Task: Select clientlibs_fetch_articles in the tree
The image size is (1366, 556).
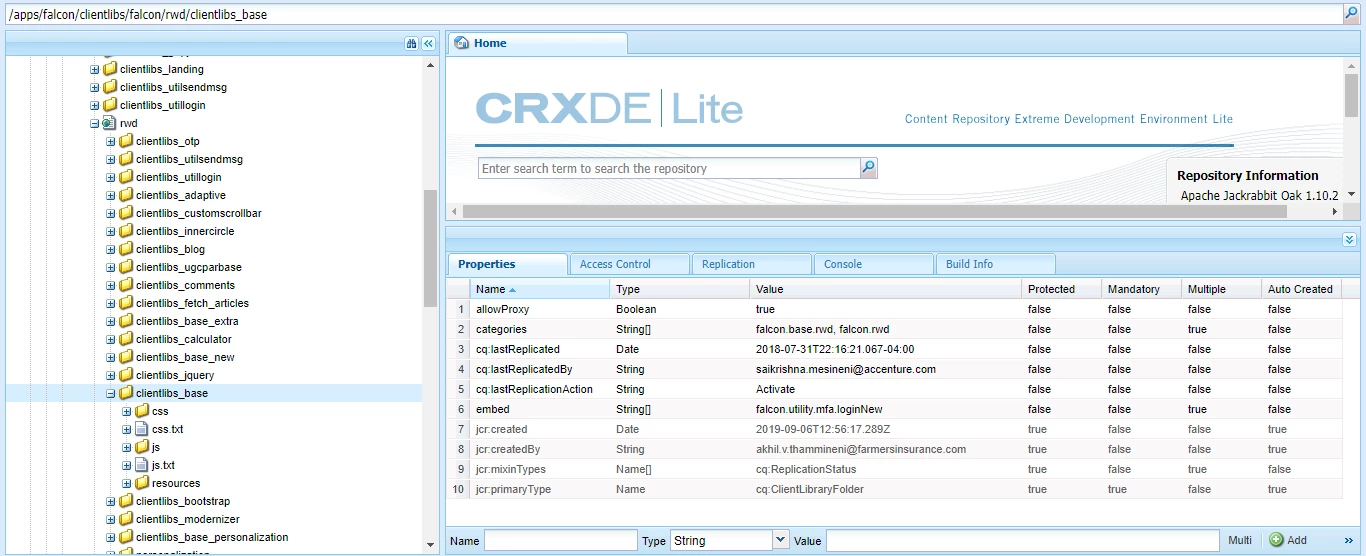Action: coord(192,303)
